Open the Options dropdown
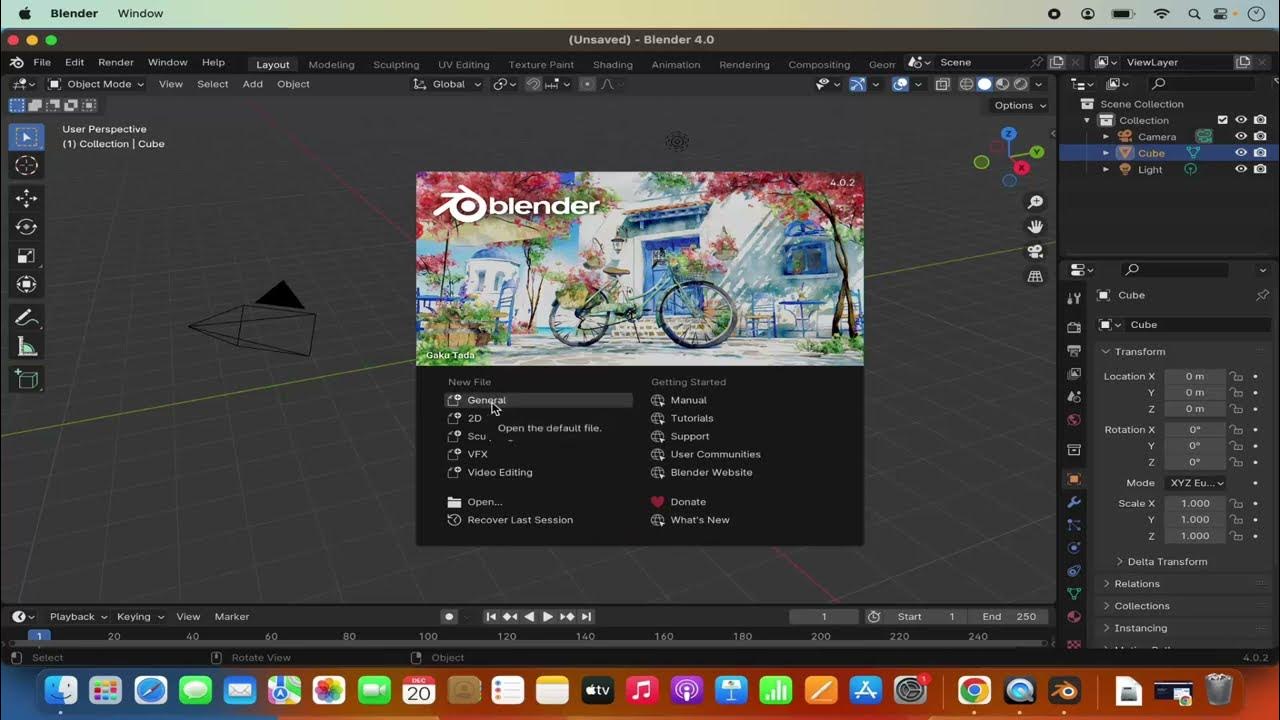The height and width of the screenshot is (720, 1280). coord(1020,105)
